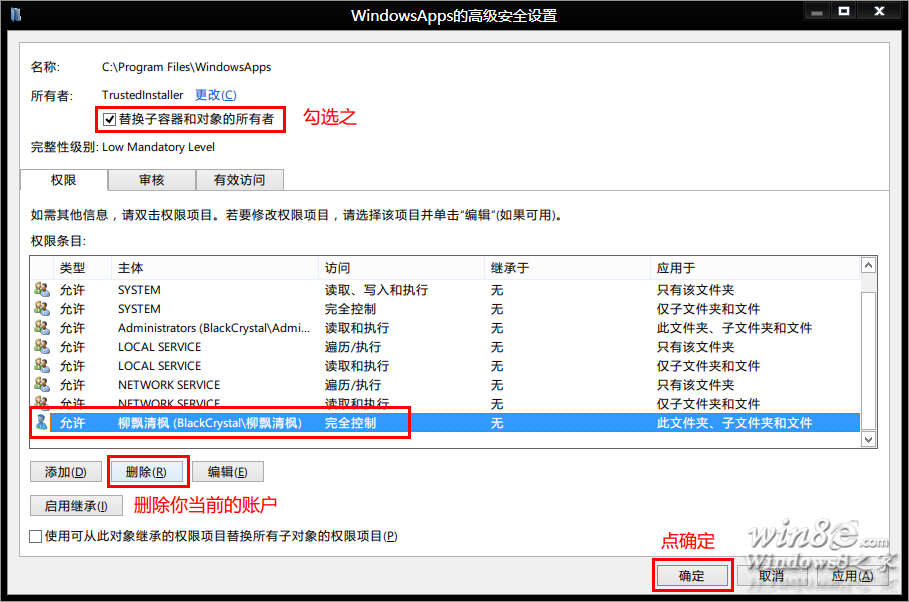Maximize the advanced security window
This screenshot has height=602, width=909.
(843, 12)
